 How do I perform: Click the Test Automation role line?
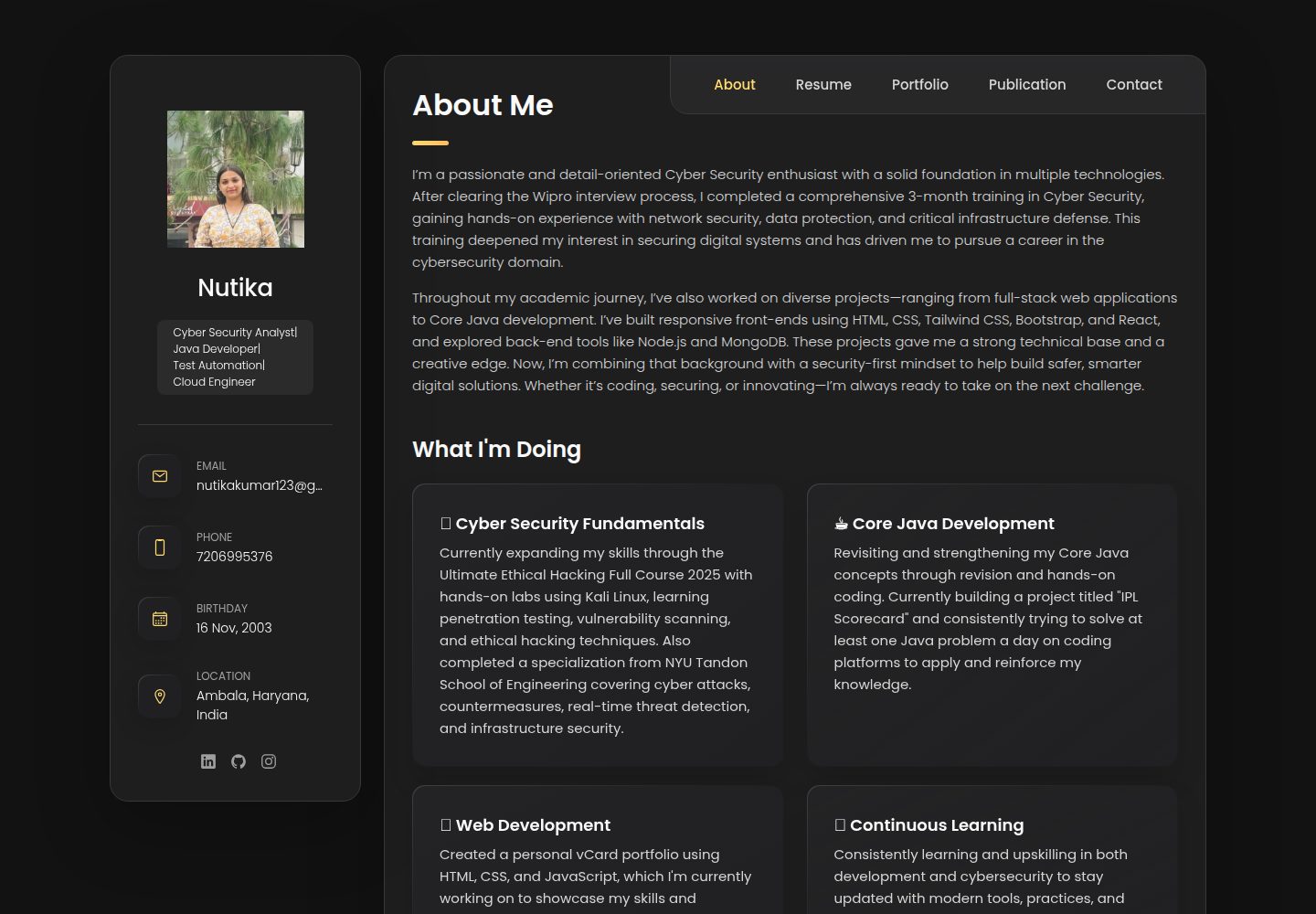pos(219,366)
